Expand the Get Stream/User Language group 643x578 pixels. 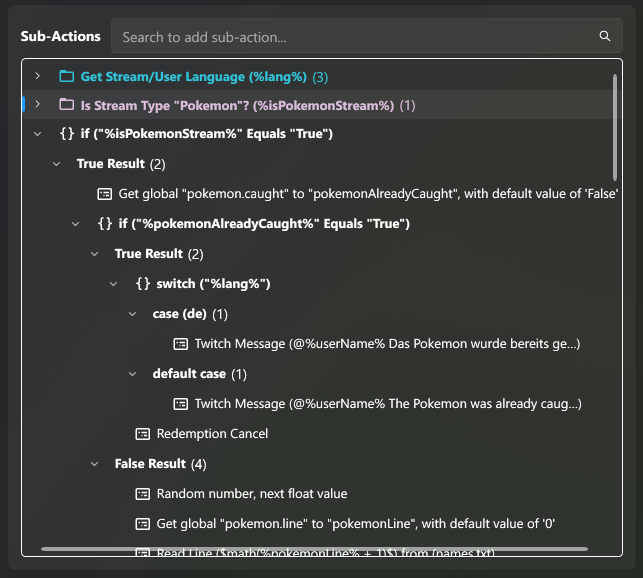tap(37, 76)
